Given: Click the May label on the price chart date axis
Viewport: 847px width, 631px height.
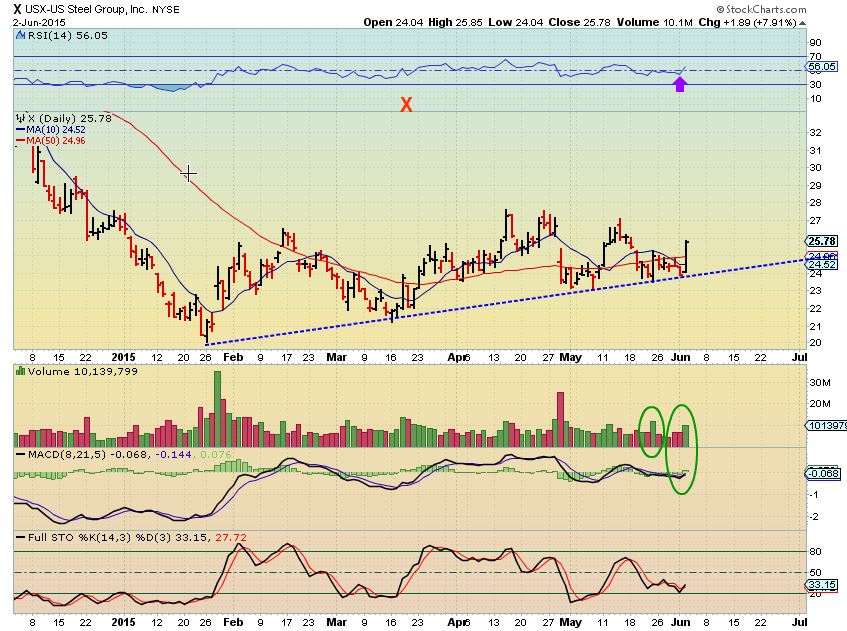Looking at the screenshot, I should (x=570, y=357).
